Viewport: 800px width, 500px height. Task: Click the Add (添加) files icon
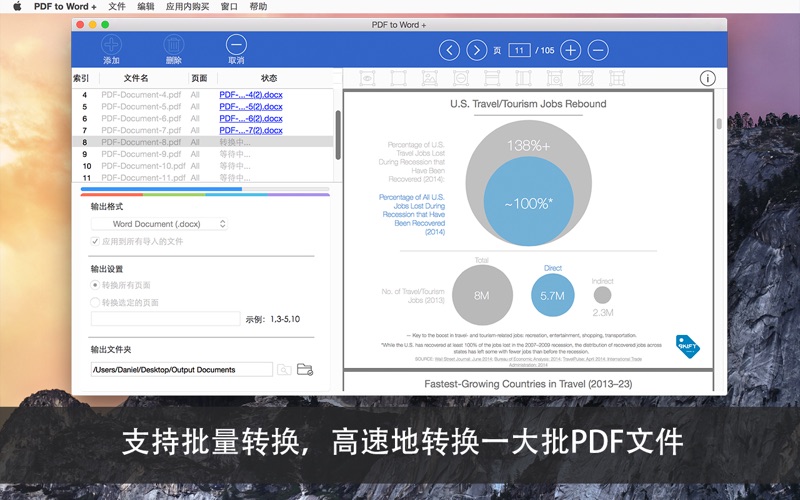pyautogui.click(x=111, y=45)
